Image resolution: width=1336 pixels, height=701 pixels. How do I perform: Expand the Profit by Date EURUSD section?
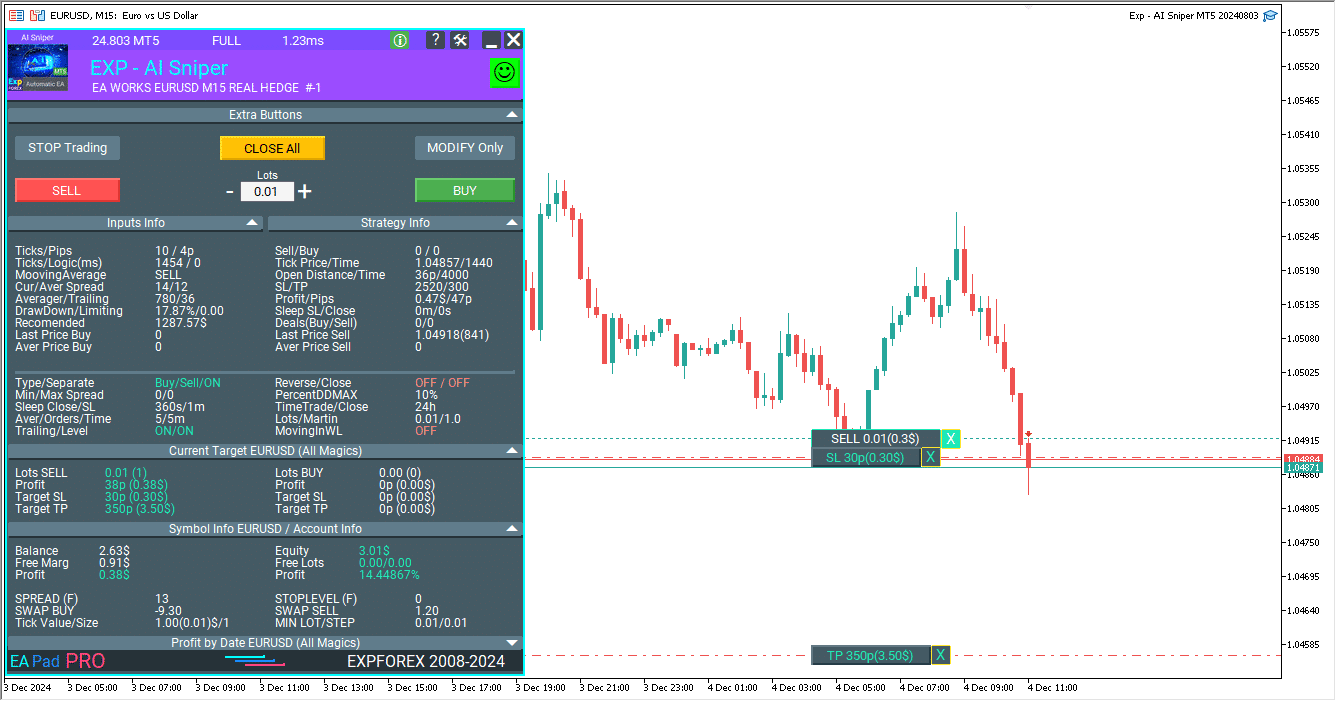coord(512,643)
